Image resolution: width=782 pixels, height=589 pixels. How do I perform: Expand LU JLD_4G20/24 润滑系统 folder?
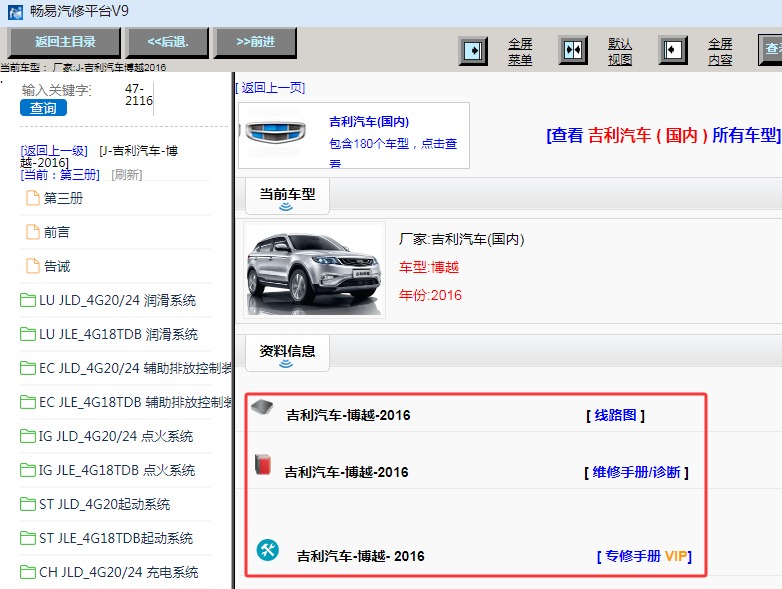point(108,300)
